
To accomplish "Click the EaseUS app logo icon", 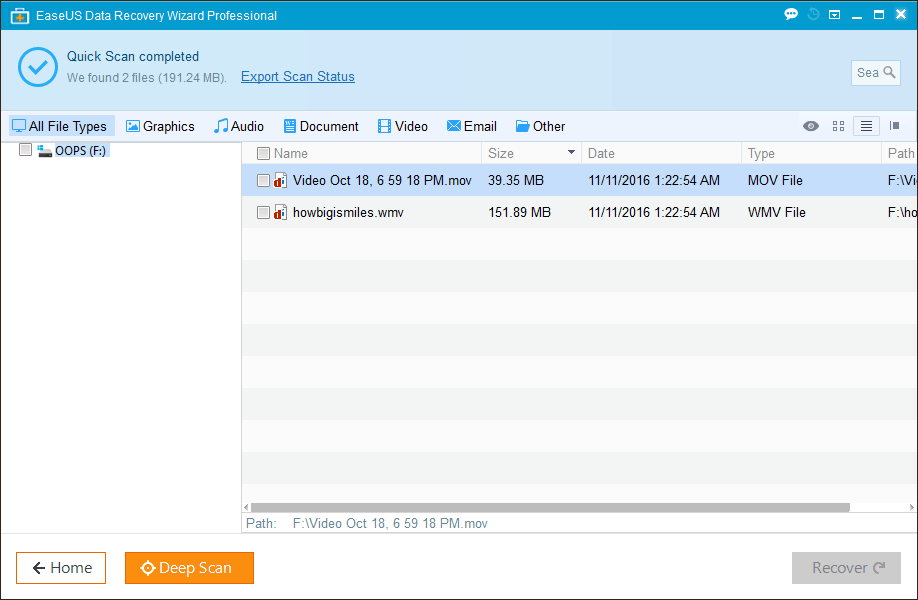I will tap(19, 15).
